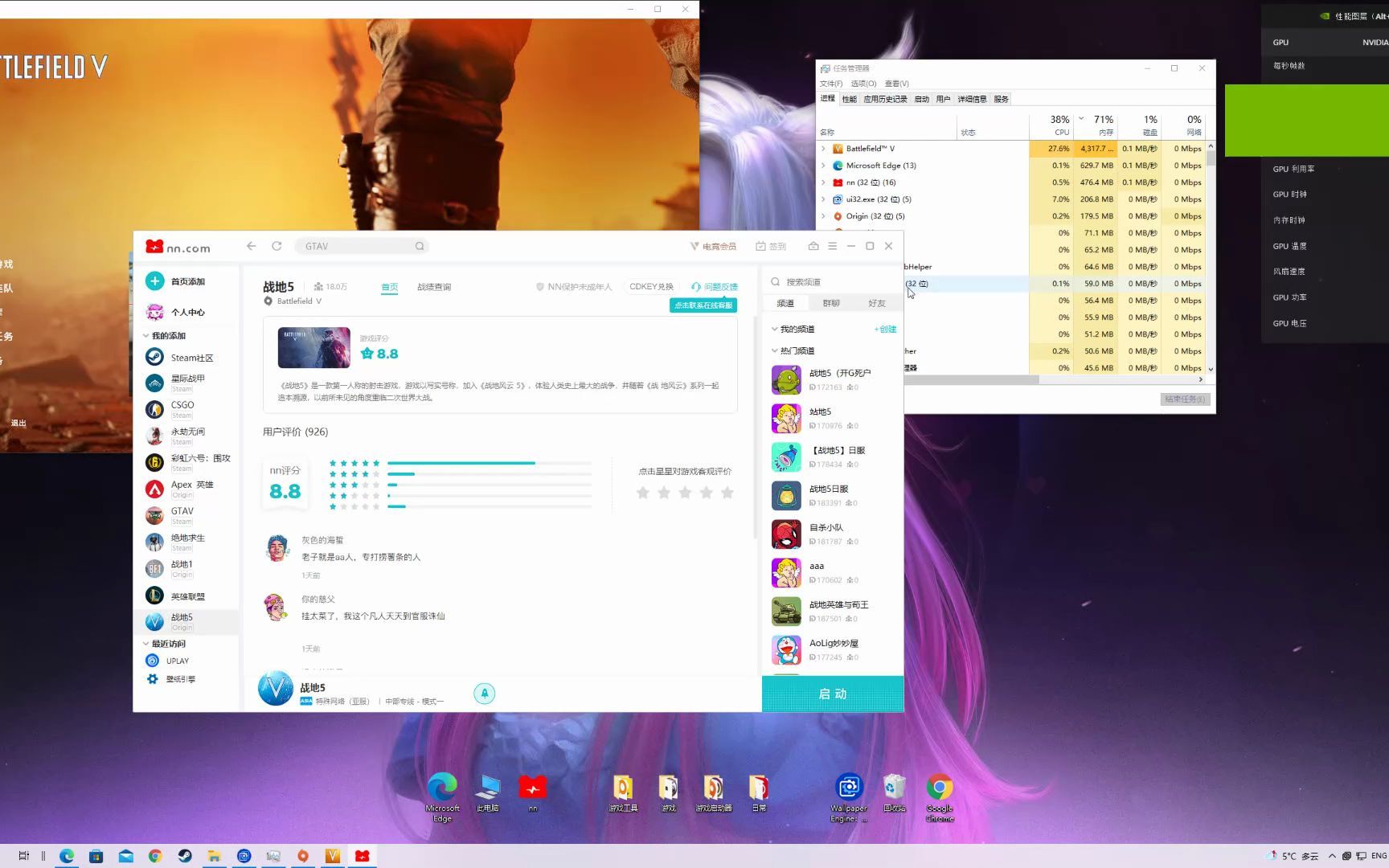Screen dimensions: 1389x868
Task: Click Task View button on taskbar
Action: tap(24, 856)
